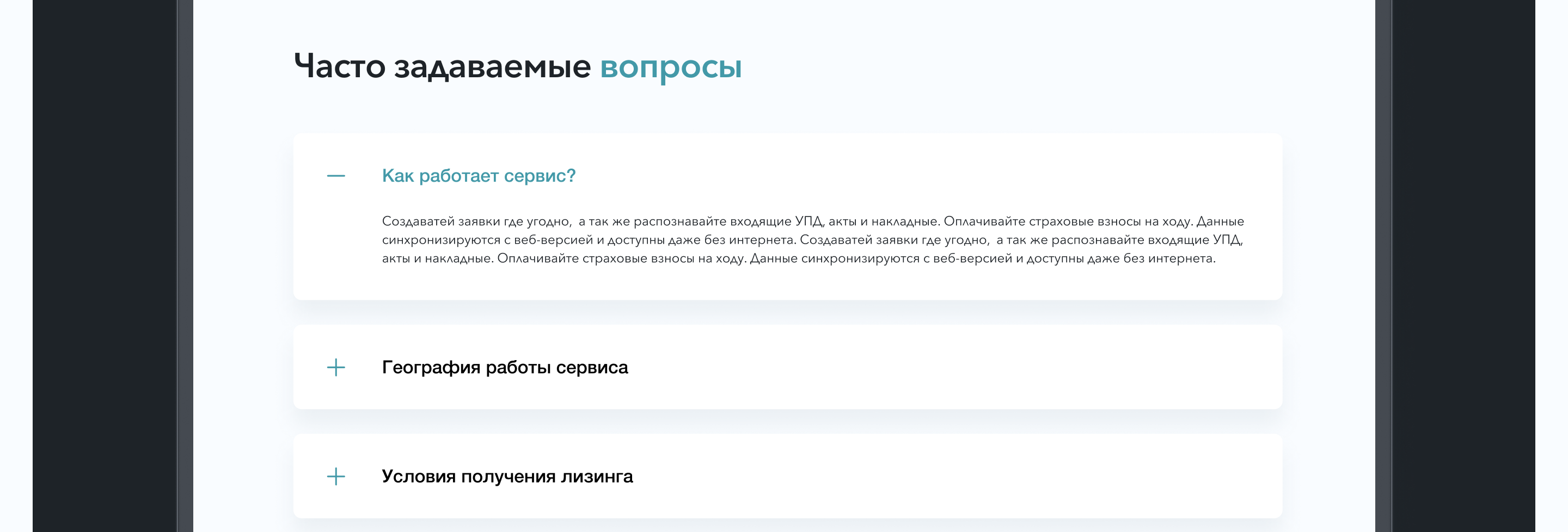The height and width of the screenshot is (532, 1568).
Task: Click the last line of the answer paragraph
Action: click(x=798, y=258)
